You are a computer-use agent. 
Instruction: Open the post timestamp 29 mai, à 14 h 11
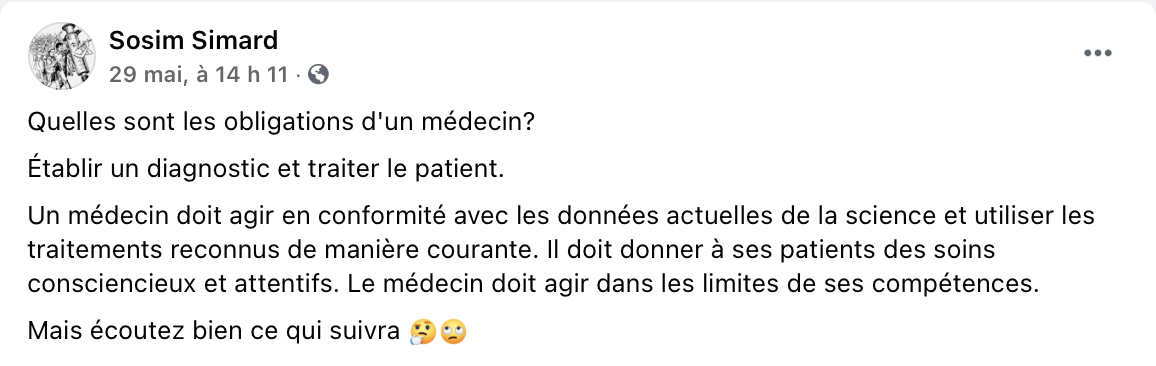point(198,75)
